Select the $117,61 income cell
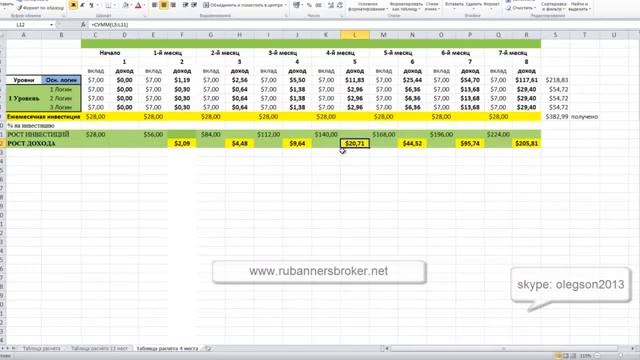This screenshot has height=360, width=640. click(x=527, y=80)
